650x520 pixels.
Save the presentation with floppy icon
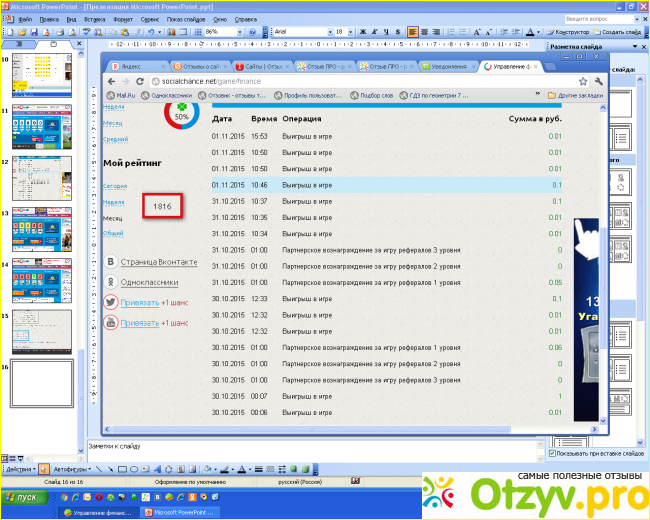34,32
